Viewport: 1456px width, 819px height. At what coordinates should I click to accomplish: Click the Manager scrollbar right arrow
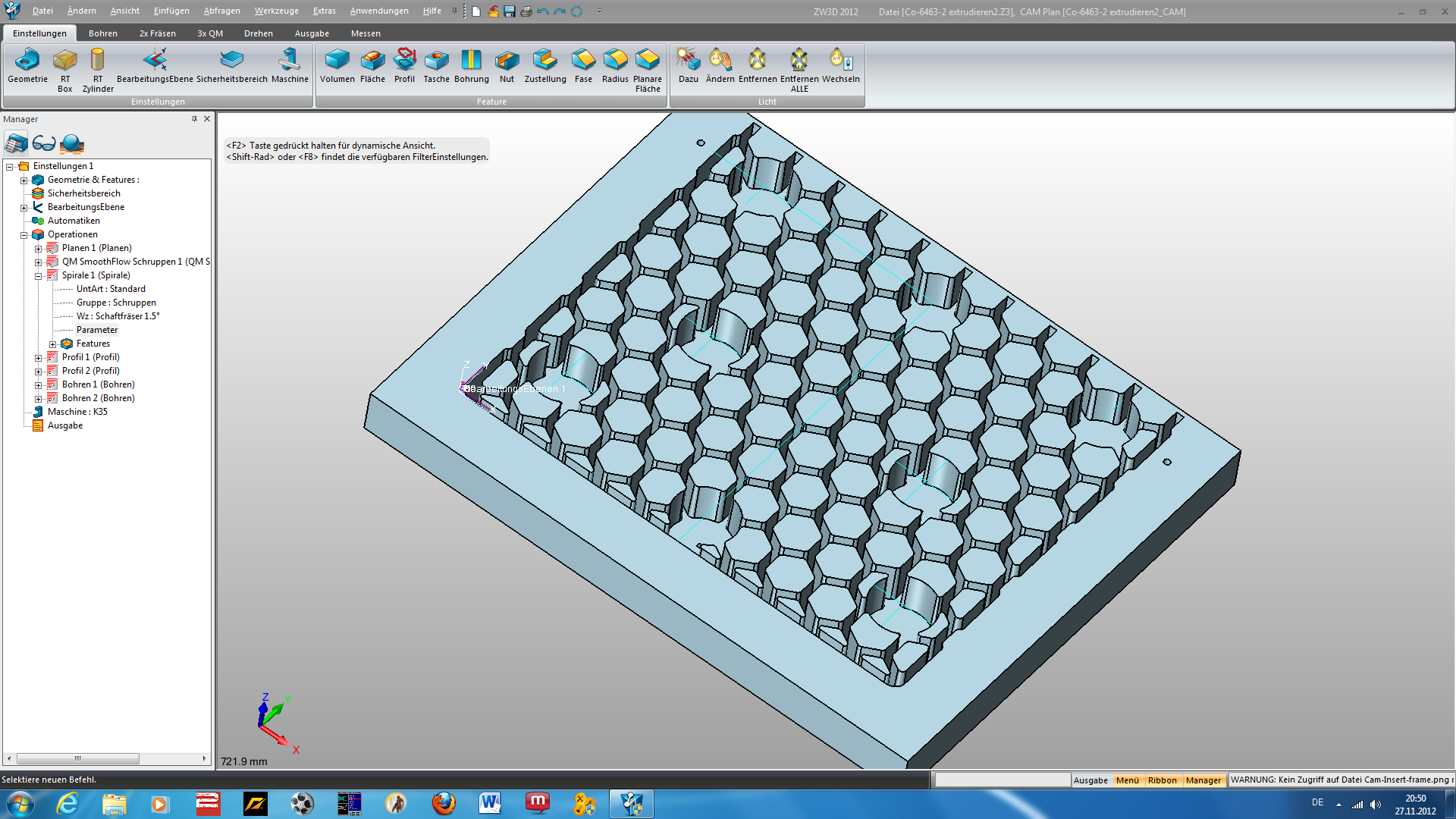pyautogui.click(x=204, y=758)
